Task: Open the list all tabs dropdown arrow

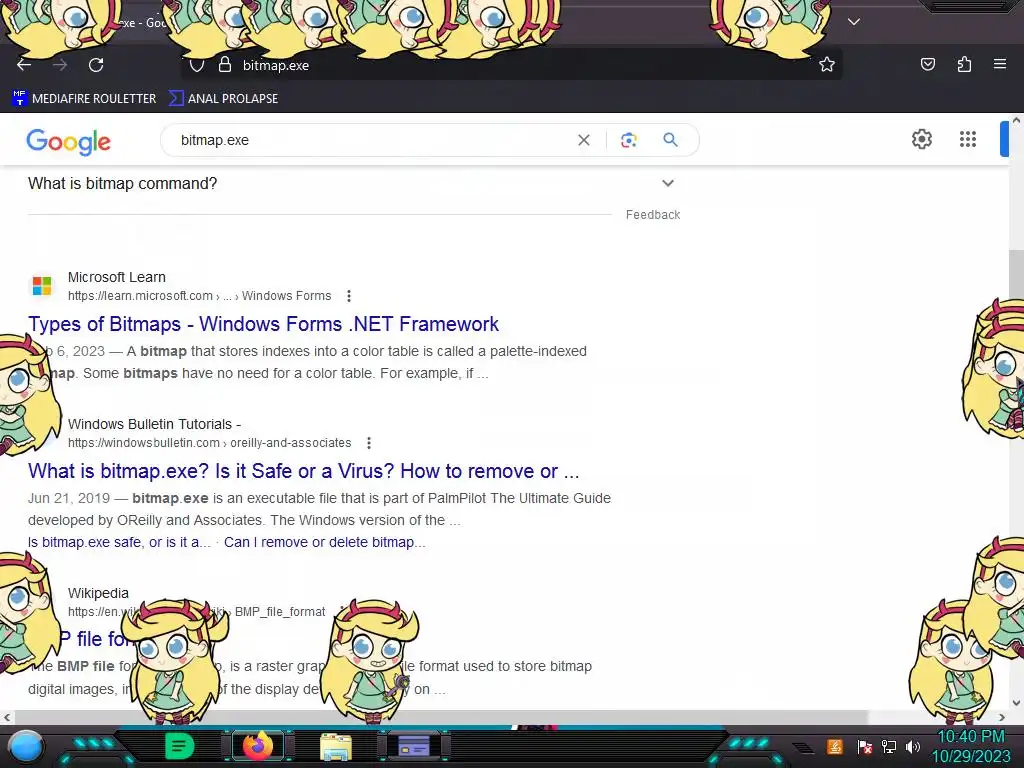Action: (854, 22)
